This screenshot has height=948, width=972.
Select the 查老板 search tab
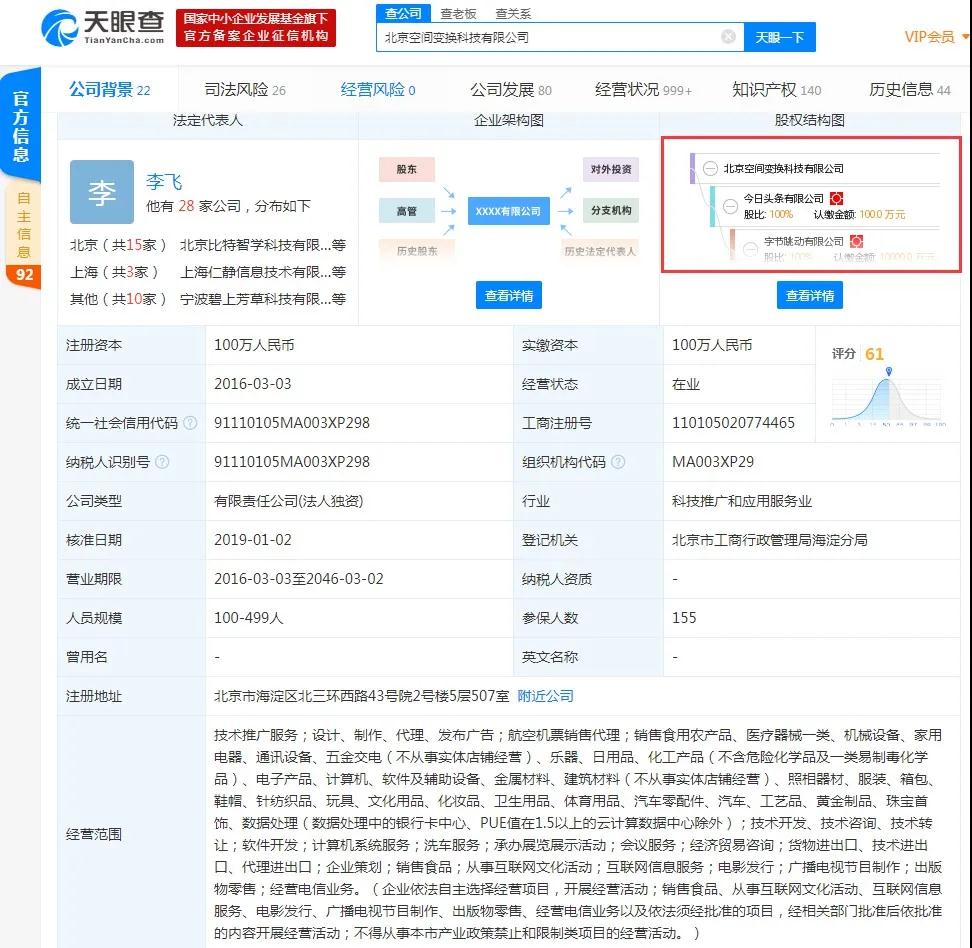click(x=458, y=14)
